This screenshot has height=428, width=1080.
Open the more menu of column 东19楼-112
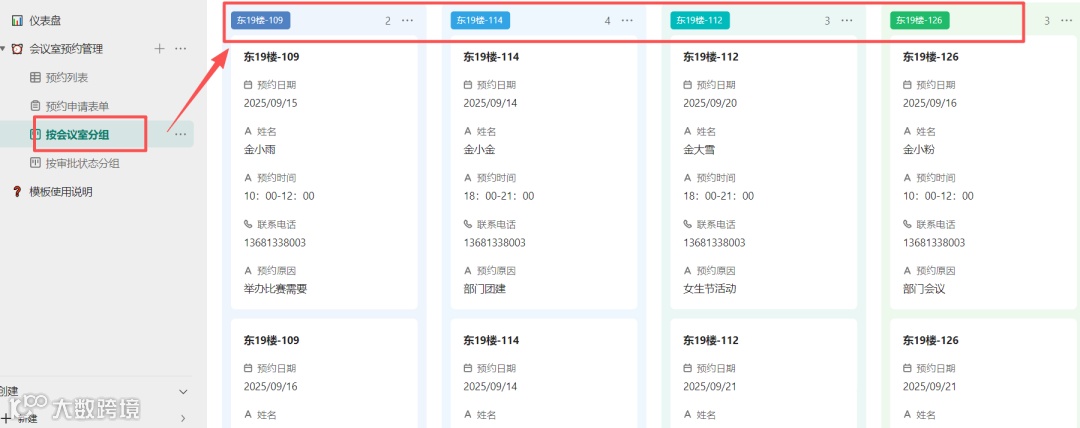(x=847, y=21)
